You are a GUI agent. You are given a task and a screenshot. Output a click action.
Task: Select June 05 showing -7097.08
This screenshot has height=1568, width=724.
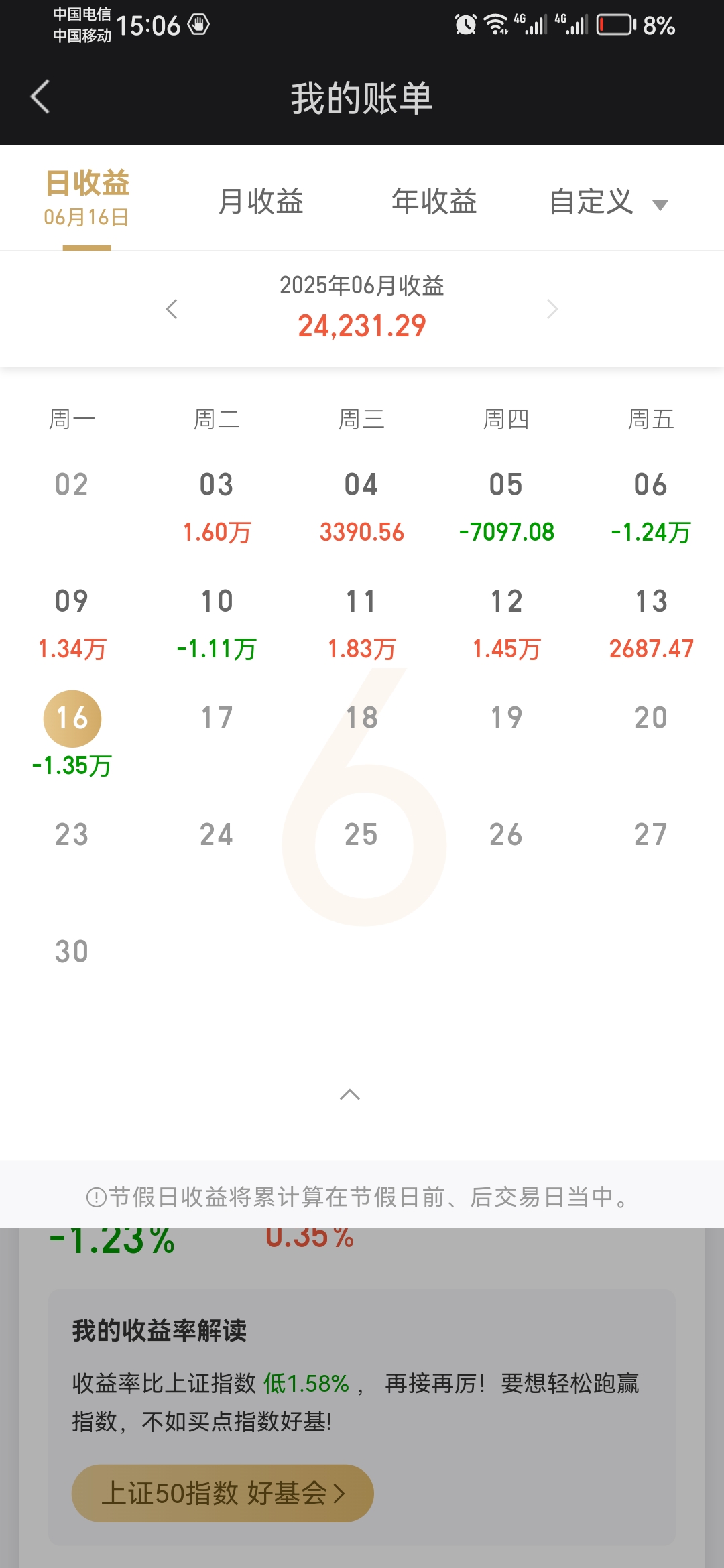click(506, 508)
